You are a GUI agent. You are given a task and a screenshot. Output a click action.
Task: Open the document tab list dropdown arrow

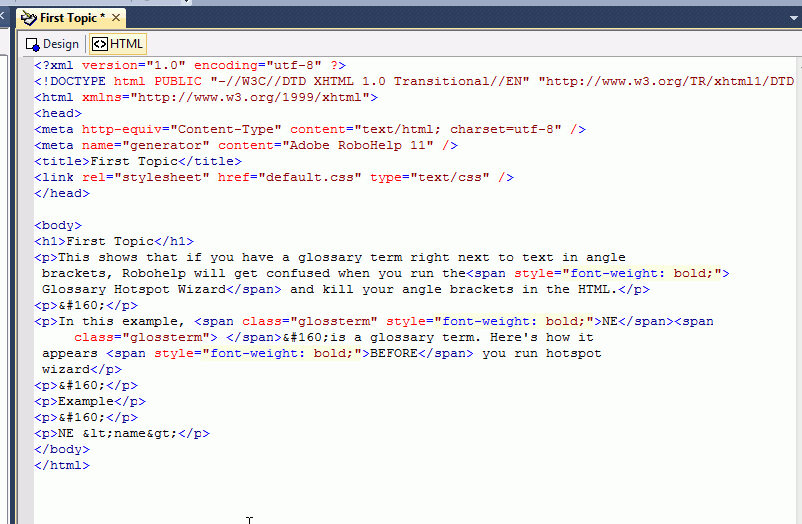[793, 18]
